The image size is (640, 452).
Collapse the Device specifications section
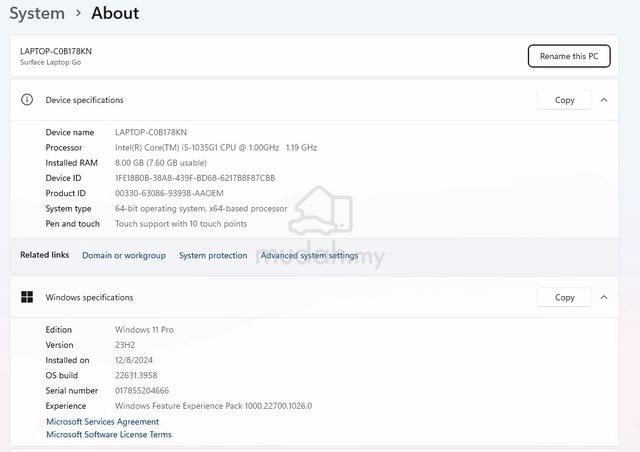click(604, 100)
